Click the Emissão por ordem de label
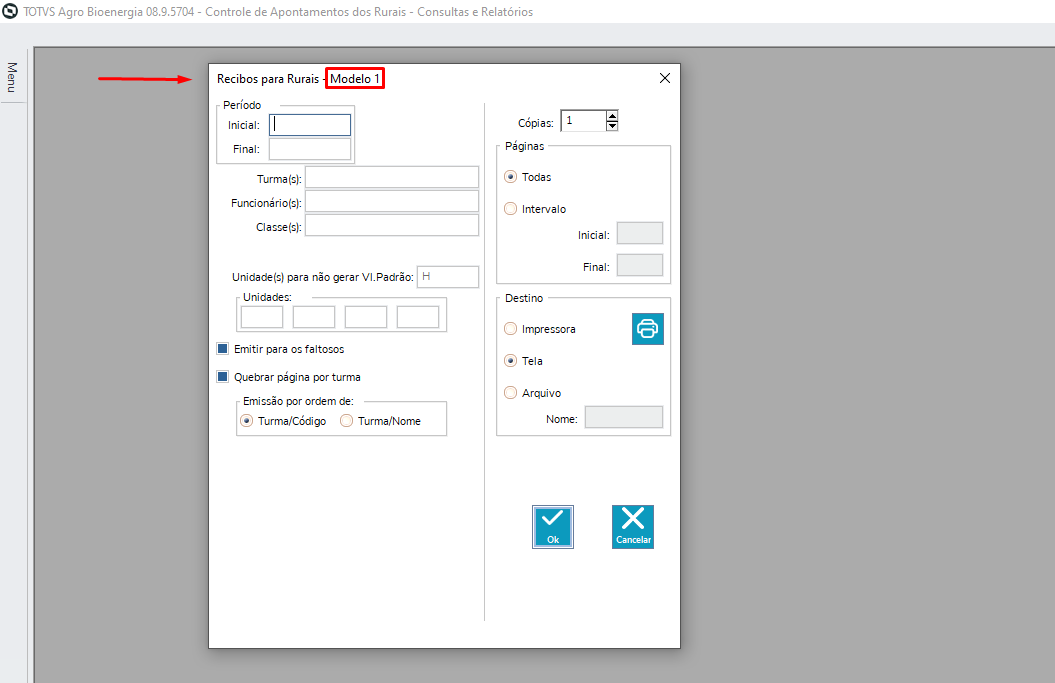1055x683 pixels. pyautogui.click(x=298, y=401)
